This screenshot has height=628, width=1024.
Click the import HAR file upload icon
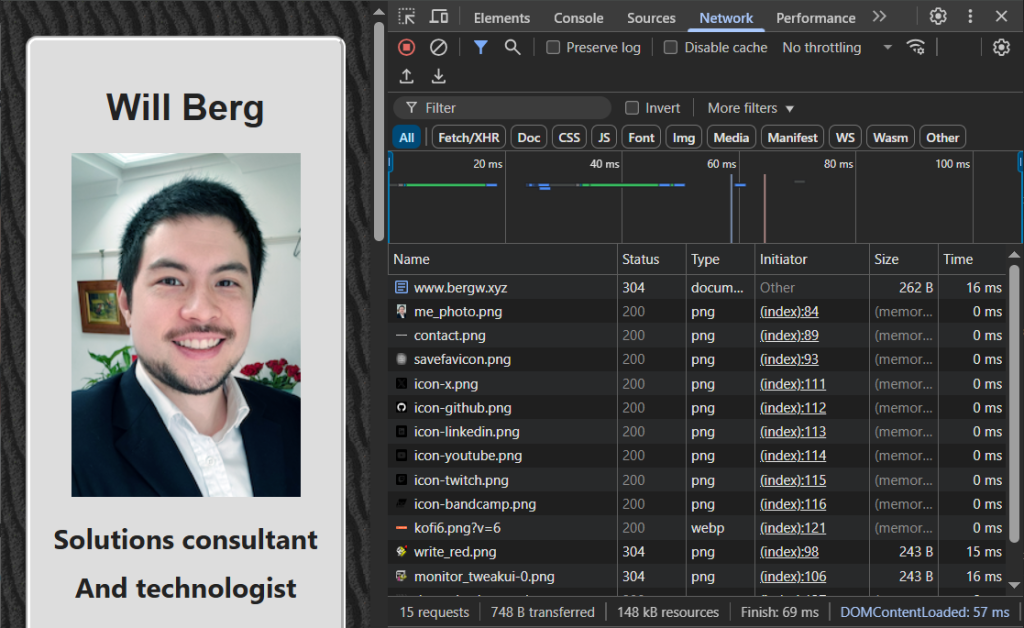(x=406, y=77)
